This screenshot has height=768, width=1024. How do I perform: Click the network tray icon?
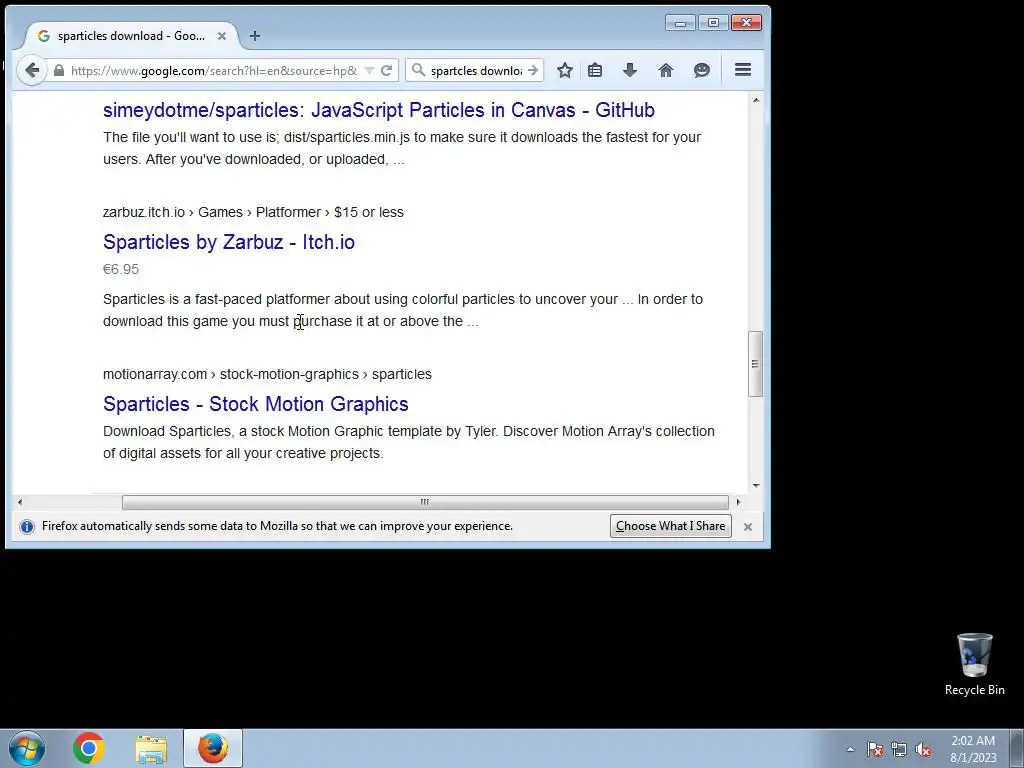point(899,749)
